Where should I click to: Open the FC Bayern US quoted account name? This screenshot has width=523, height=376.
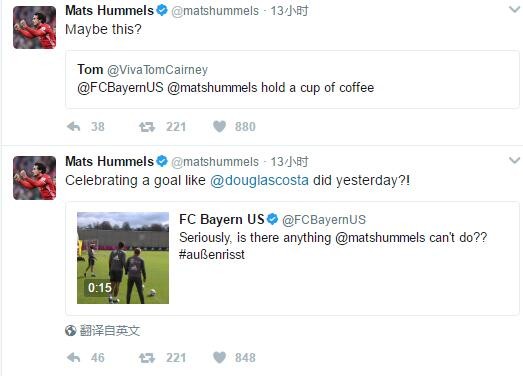click(221, 220)
